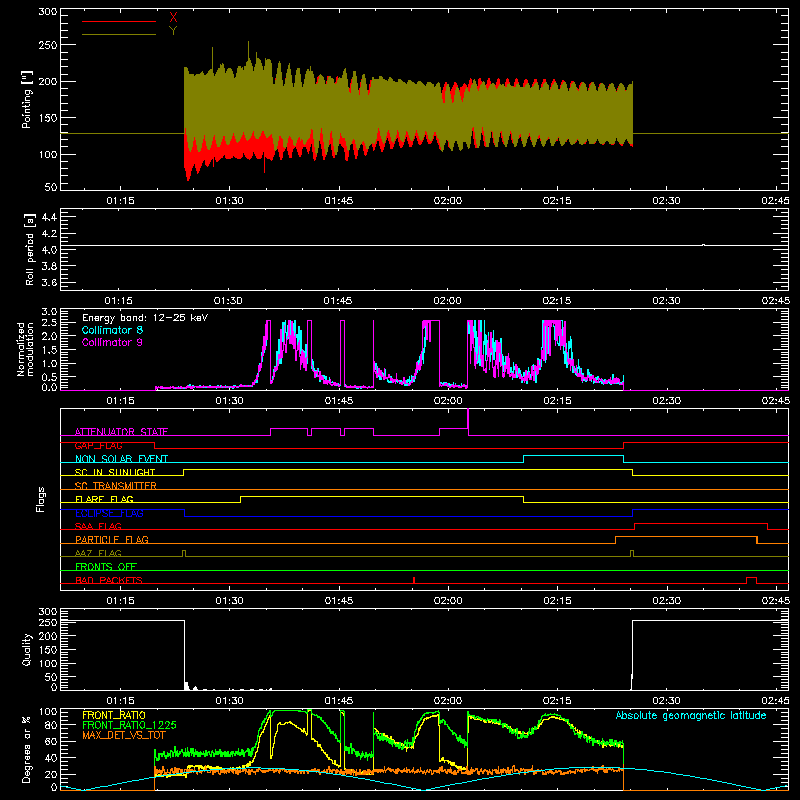Screen dimensions: 800x800
Task: Click the 01:30 tick under Flags plot
Action: (230, 601)
